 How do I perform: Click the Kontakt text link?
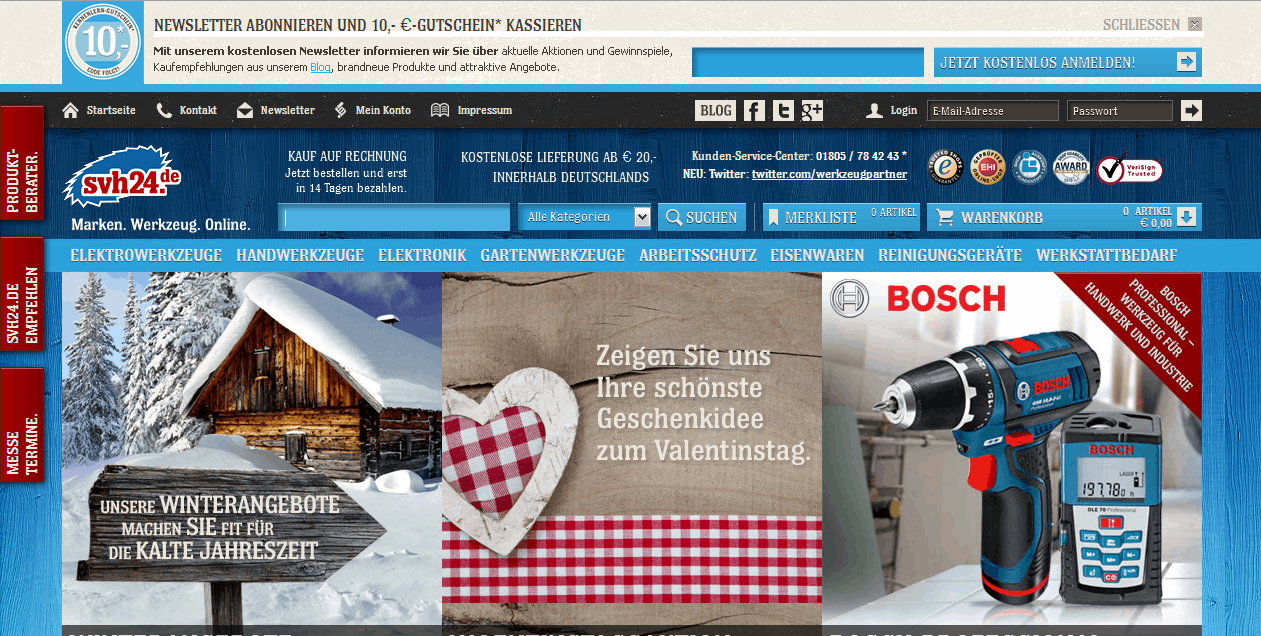tap(198, 110)
